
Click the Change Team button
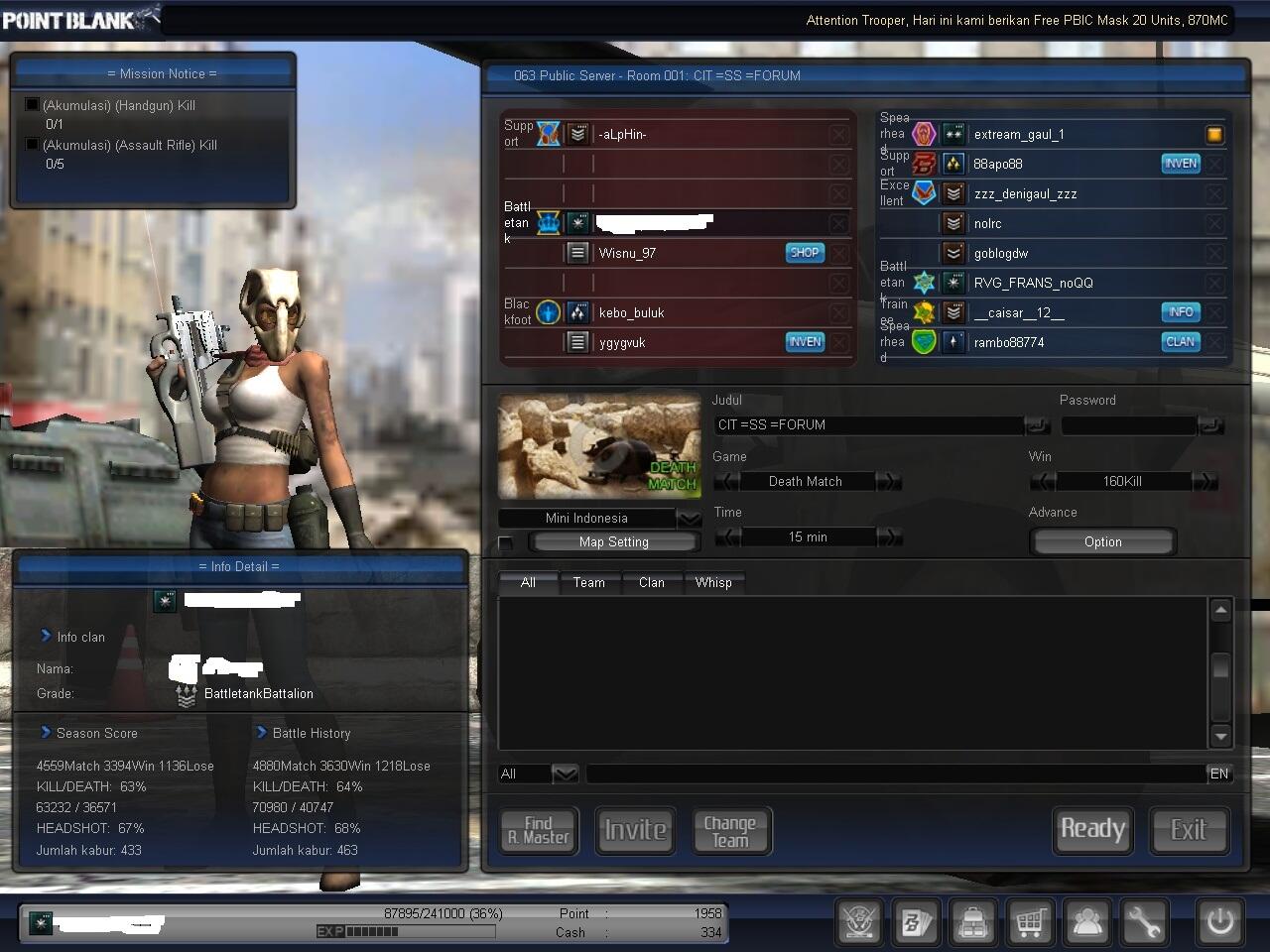coord(730,830)
